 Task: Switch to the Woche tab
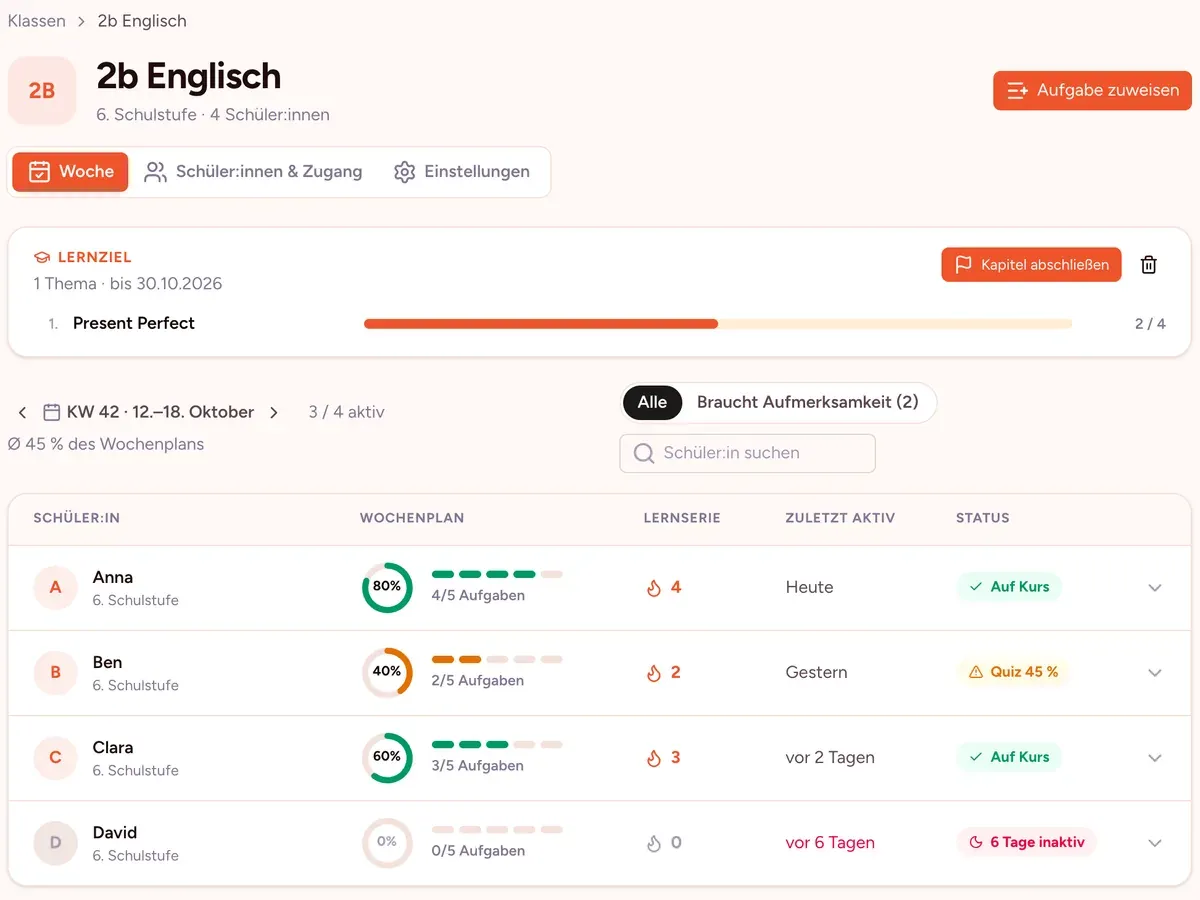pos(70,172)
